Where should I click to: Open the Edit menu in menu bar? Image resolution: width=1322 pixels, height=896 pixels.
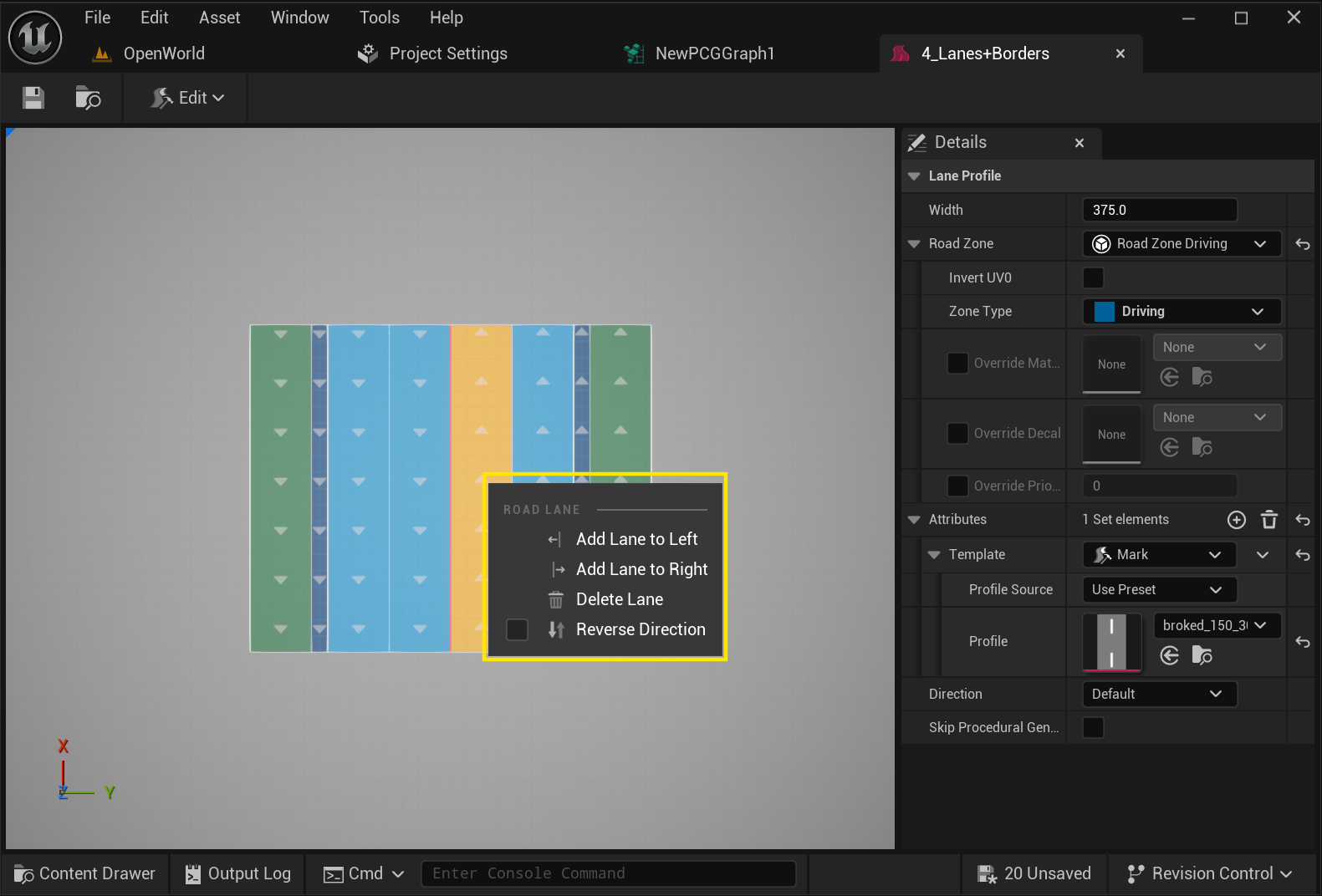pyautogui.click(x=154, y=18)
